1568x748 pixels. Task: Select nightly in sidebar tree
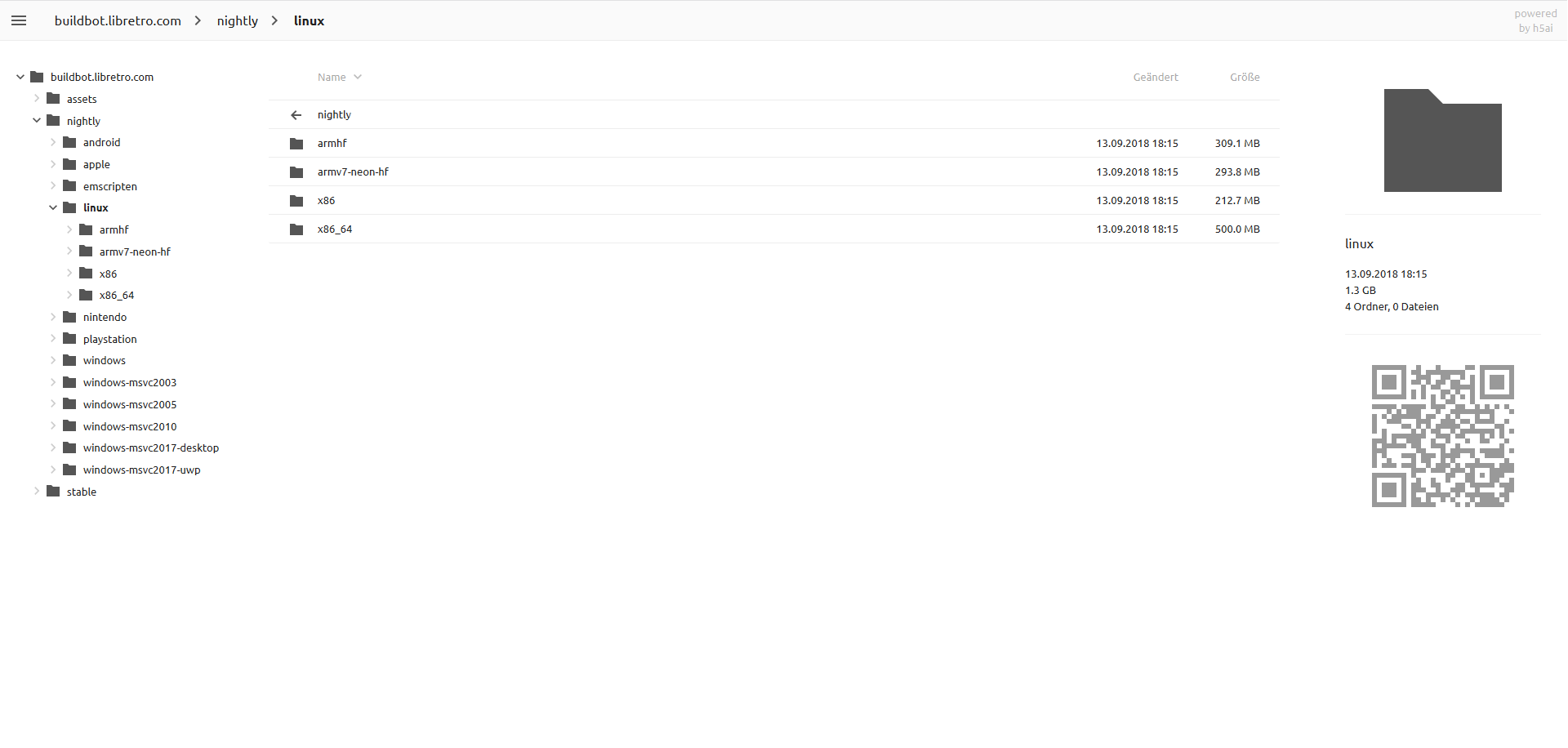point(83,121)
